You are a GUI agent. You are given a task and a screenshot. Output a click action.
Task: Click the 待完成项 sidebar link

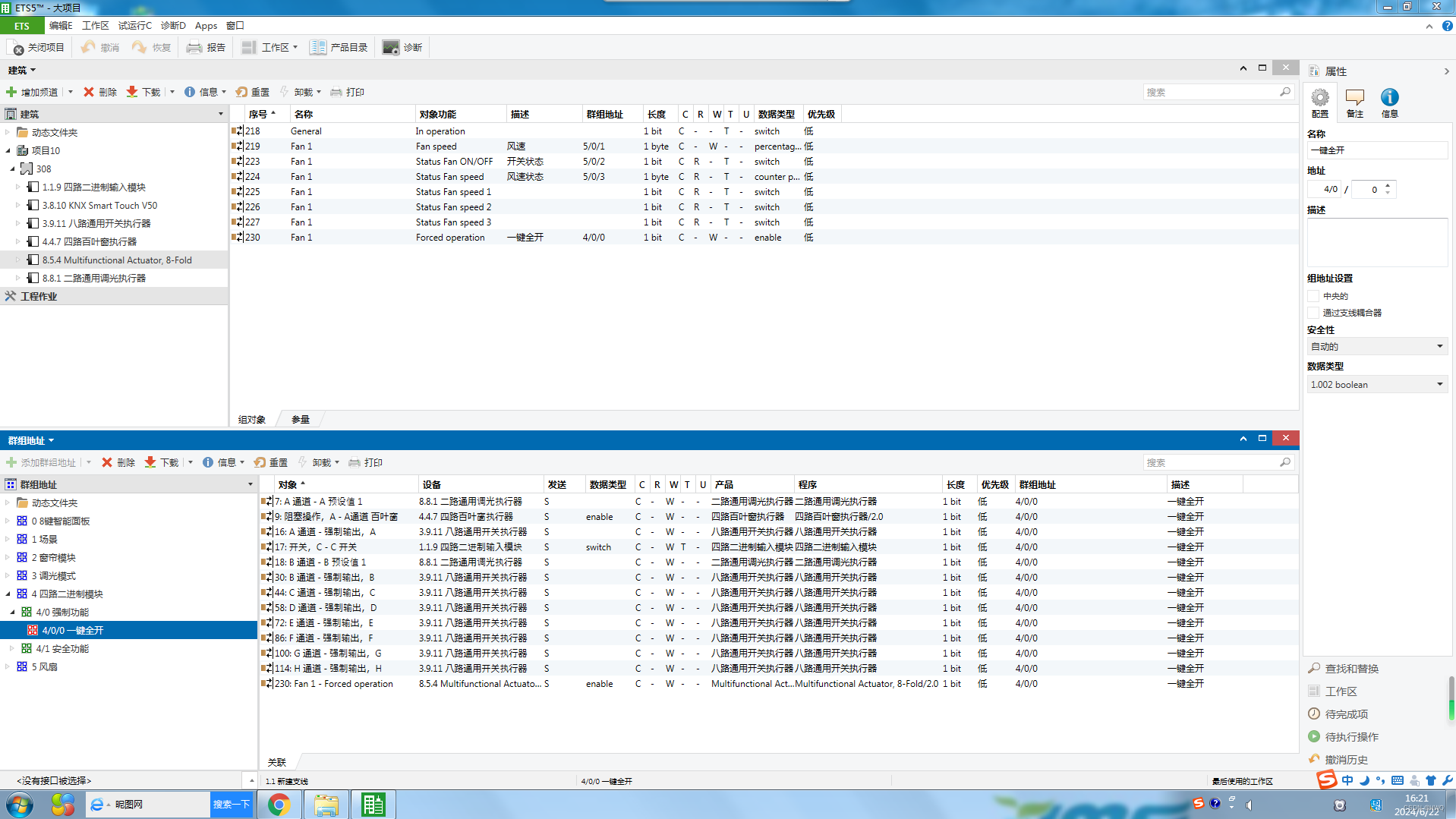pyautogui.click(x=1346, y=714)
